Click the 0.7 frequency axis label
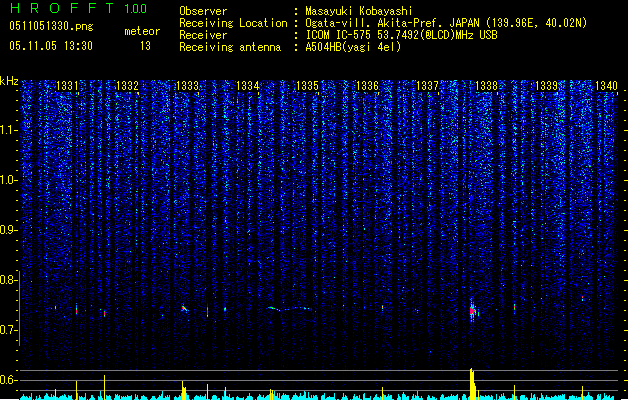 (x=9, y=330)
